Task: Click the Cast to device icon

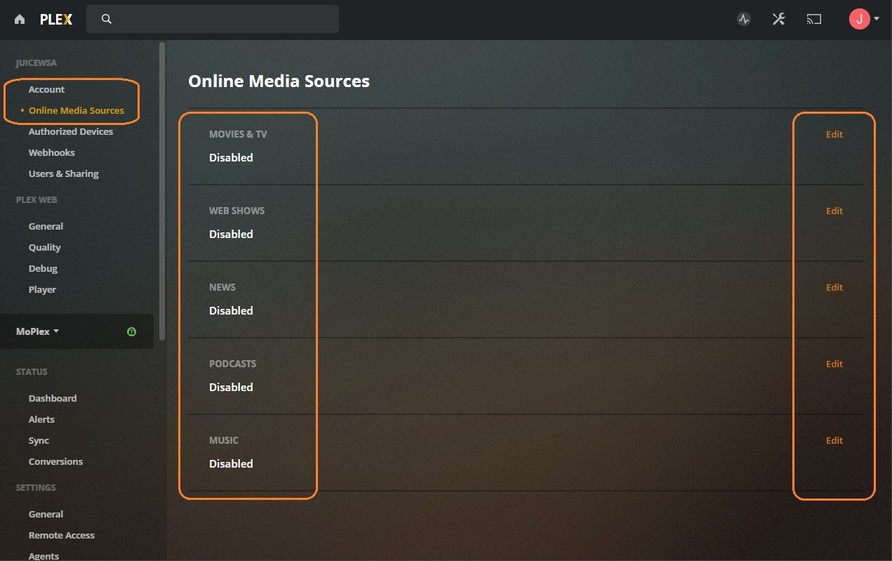Action: coord(814,19)
